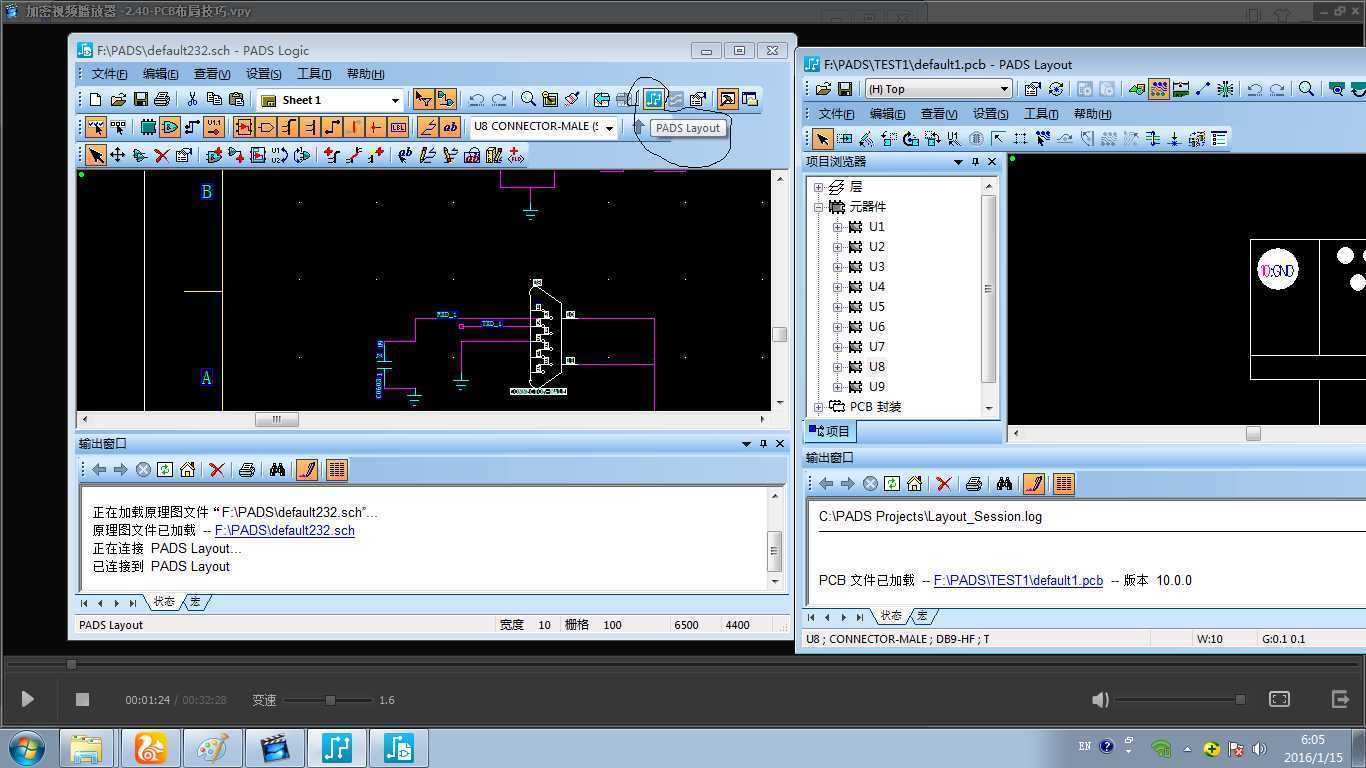Expand the U1 component node
Viewport: 1366px width, 768px height.
tap(838, 227)
